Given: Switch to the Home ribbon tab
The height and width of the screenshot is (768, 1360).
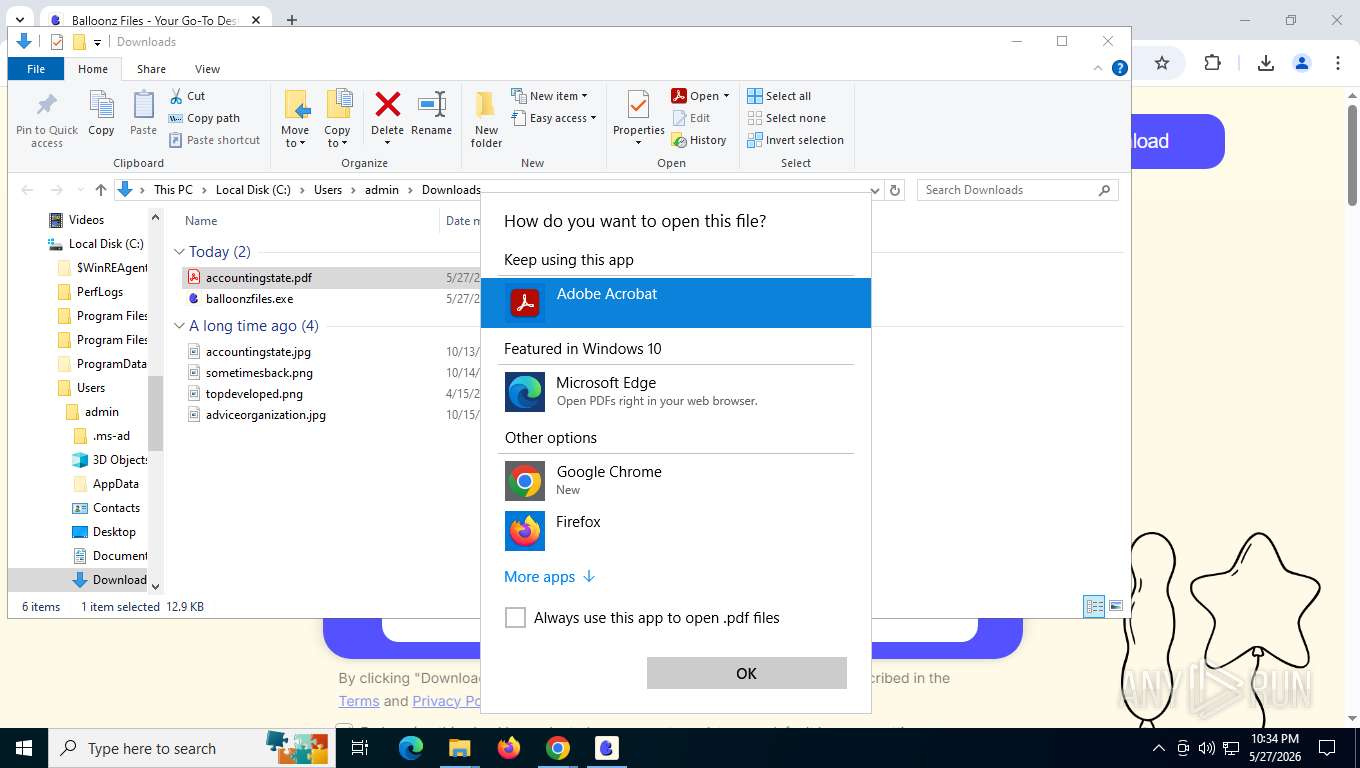Looking at the screenshot, I should point(93,69).
